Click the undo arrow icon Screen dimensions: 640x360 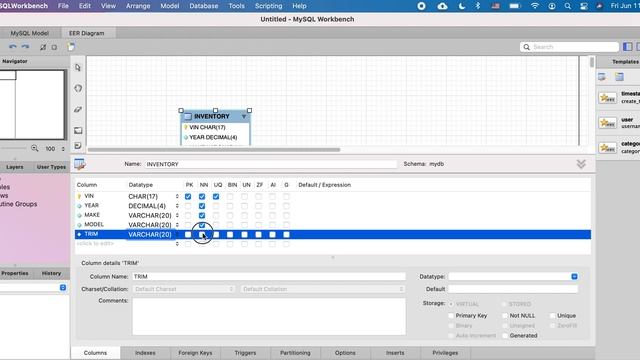tap(13, 47)
